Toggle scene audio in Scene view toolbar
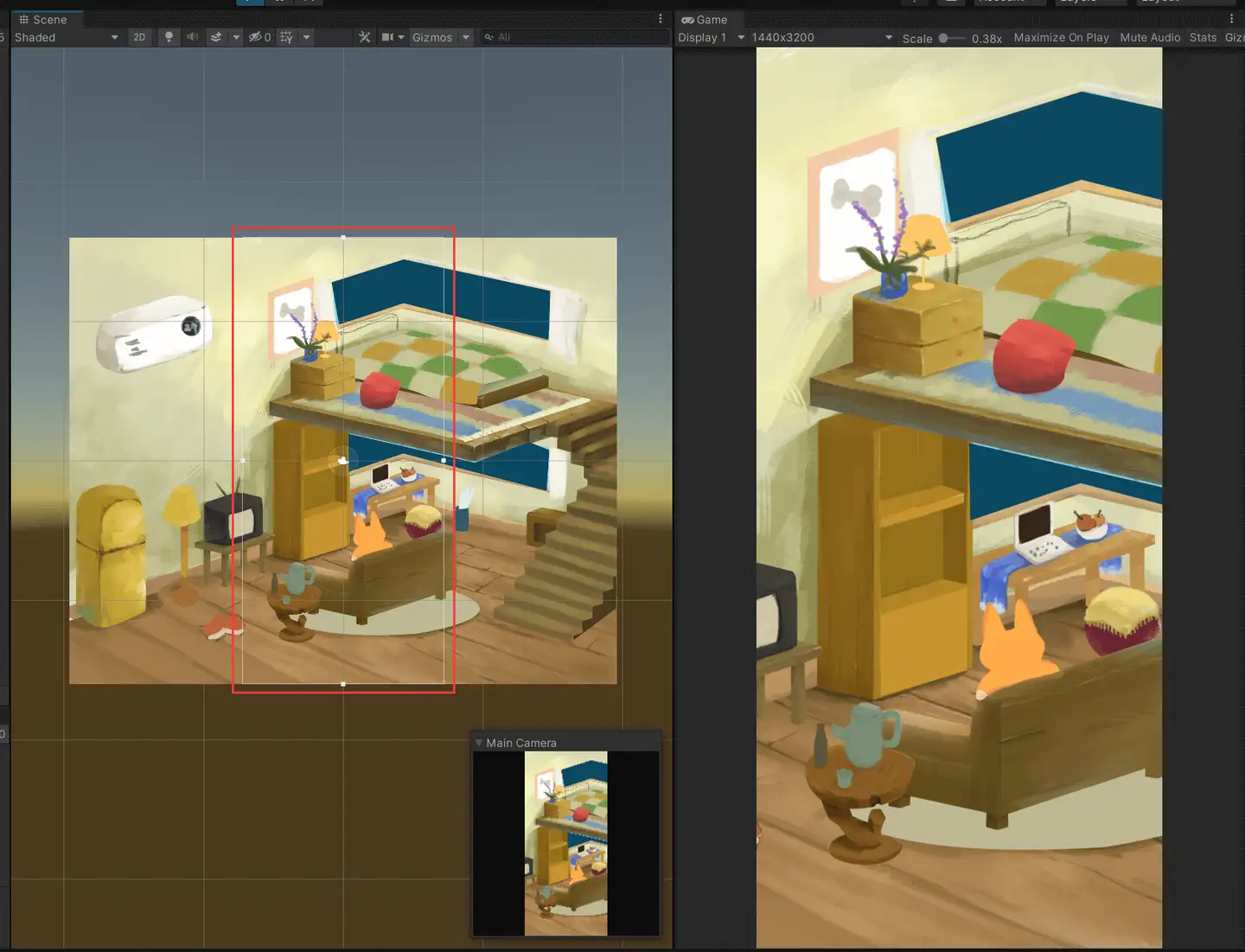This screenshot has width=1245, height=952. tap(192, 37)
